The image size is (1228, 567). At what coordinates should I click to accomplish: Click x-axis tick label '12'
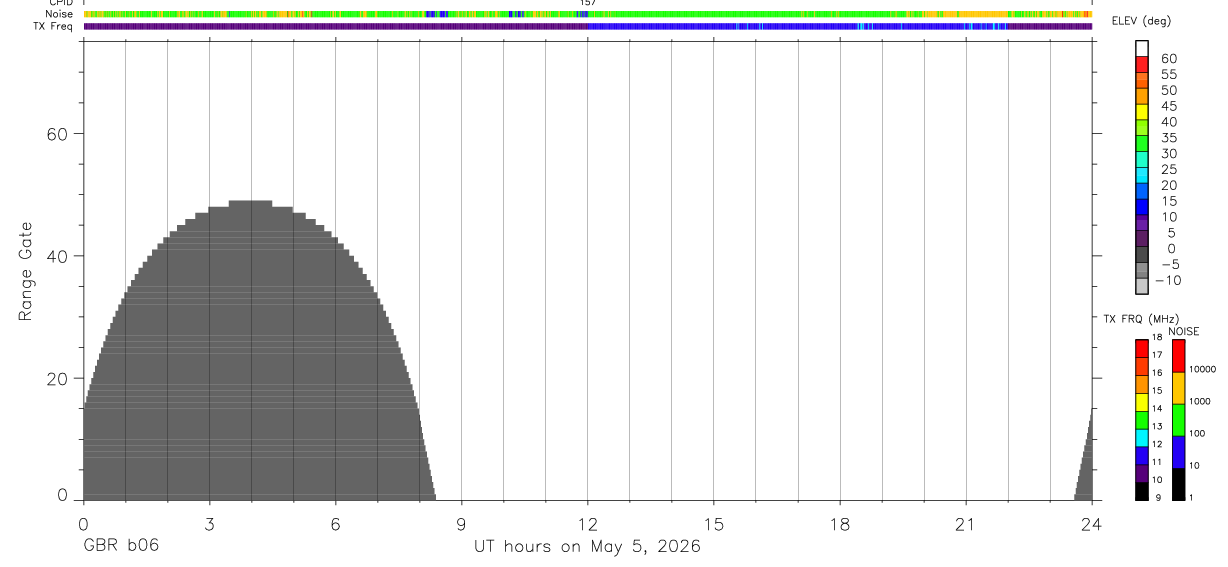[587, 524]
